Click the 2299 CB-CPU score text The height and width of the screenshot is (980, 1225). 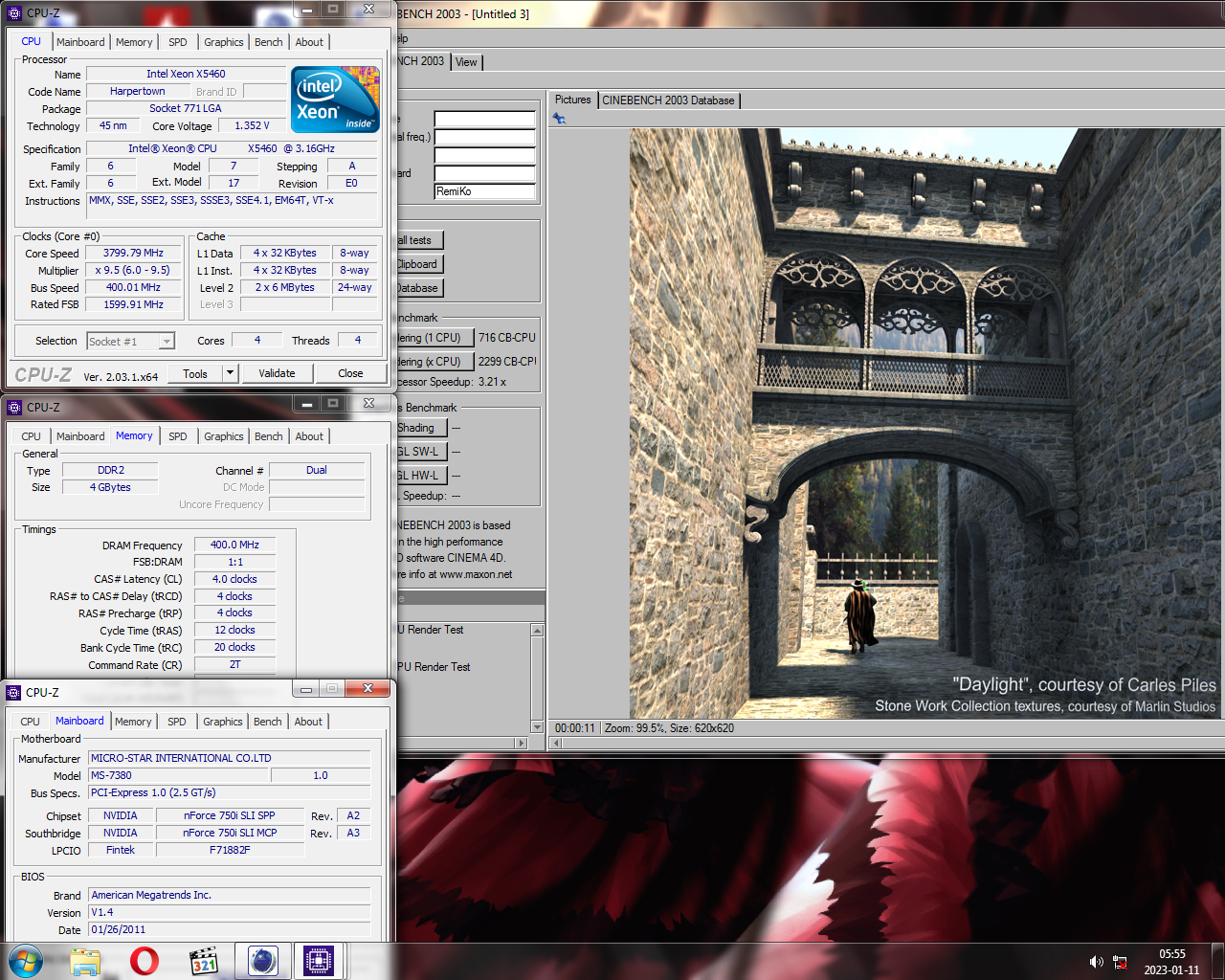click(507, 362)
